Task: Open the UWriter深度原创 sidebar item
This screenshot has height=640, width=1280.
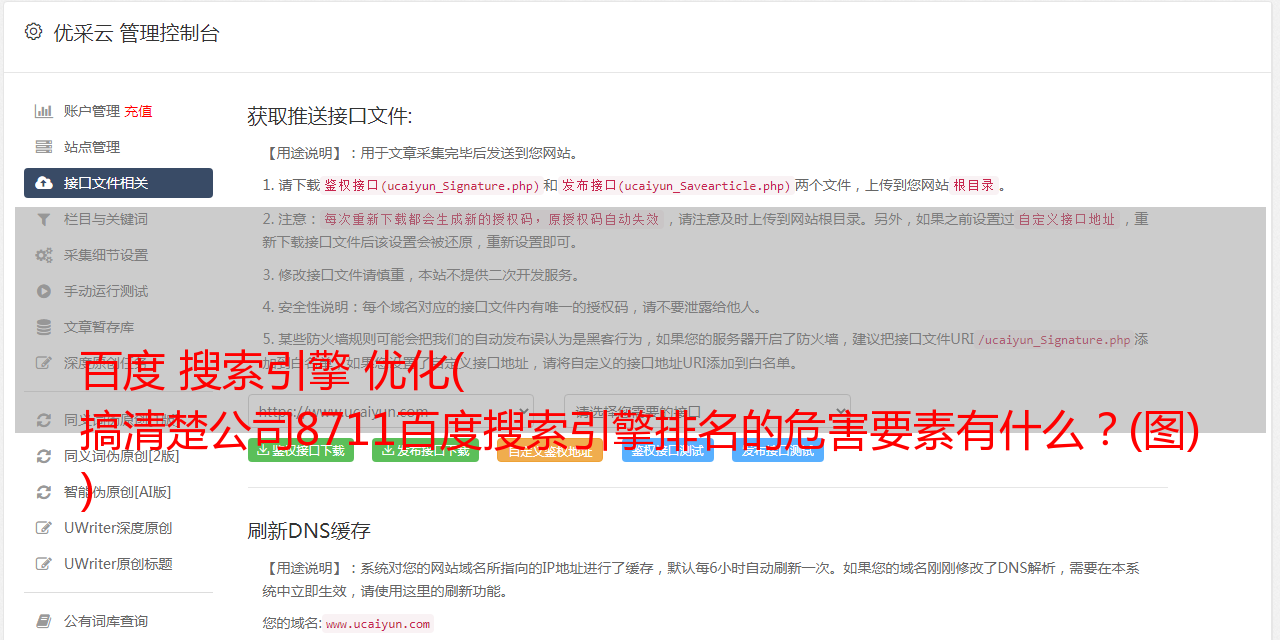Action: 118,528
